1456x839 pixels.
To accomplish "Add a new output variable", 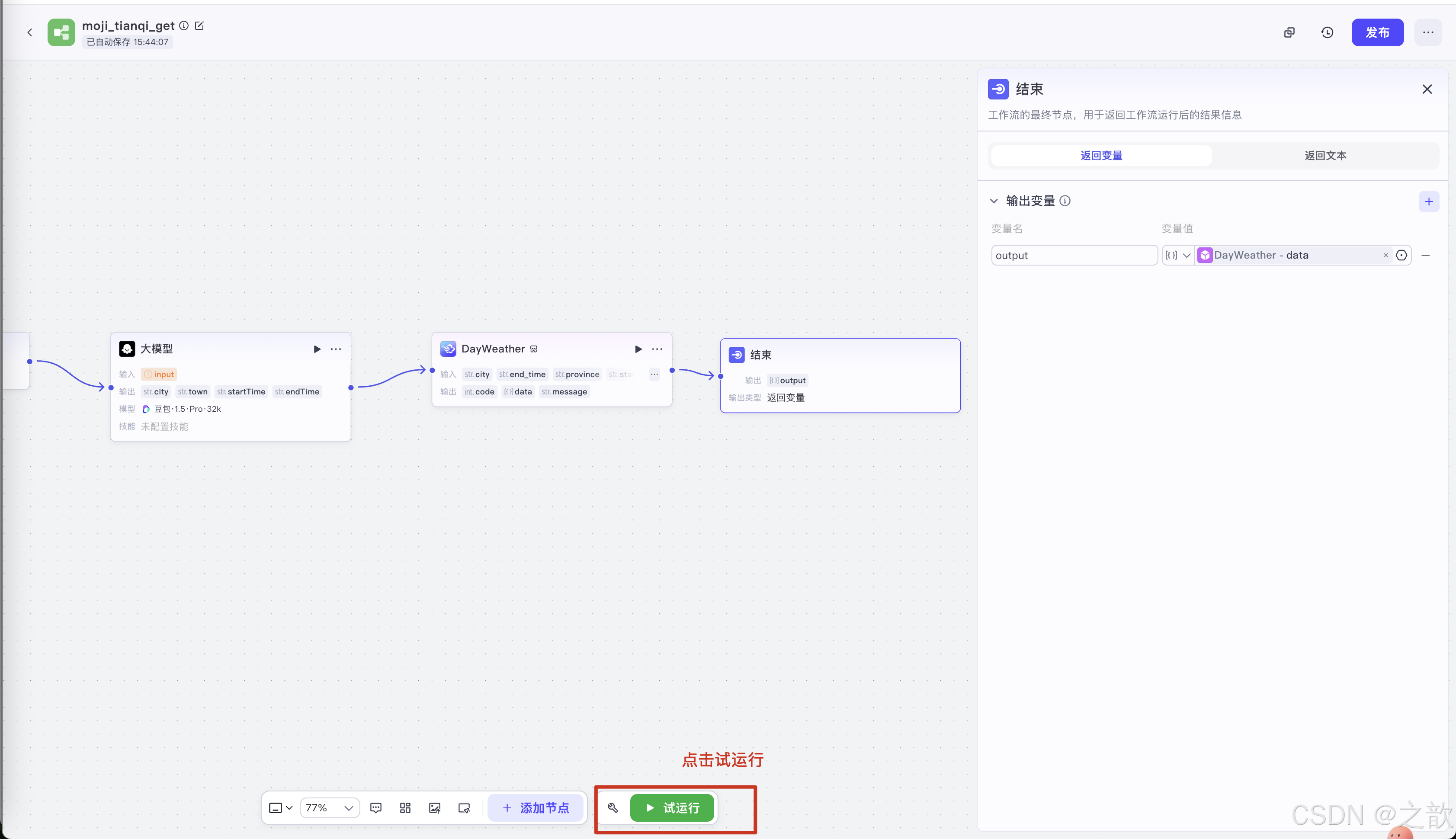I will [1428, 202].
